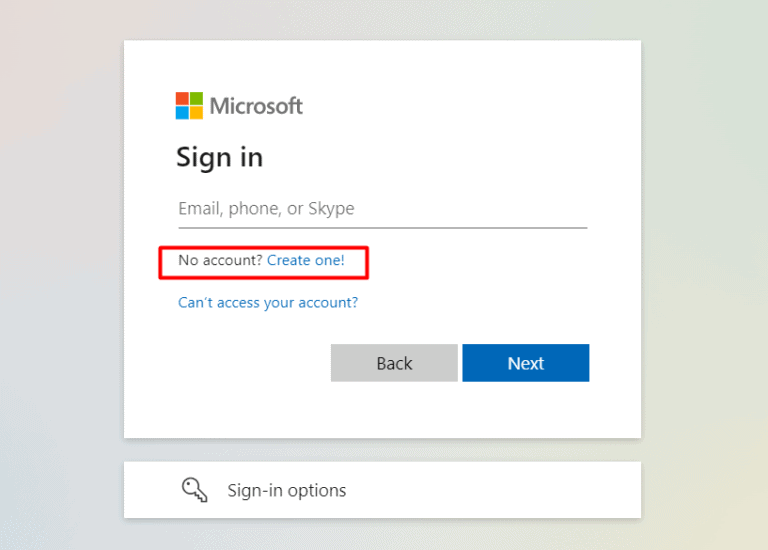Click the green square of Microsoft logo
This screenshot has width=768, height=550.
(196, 98)
